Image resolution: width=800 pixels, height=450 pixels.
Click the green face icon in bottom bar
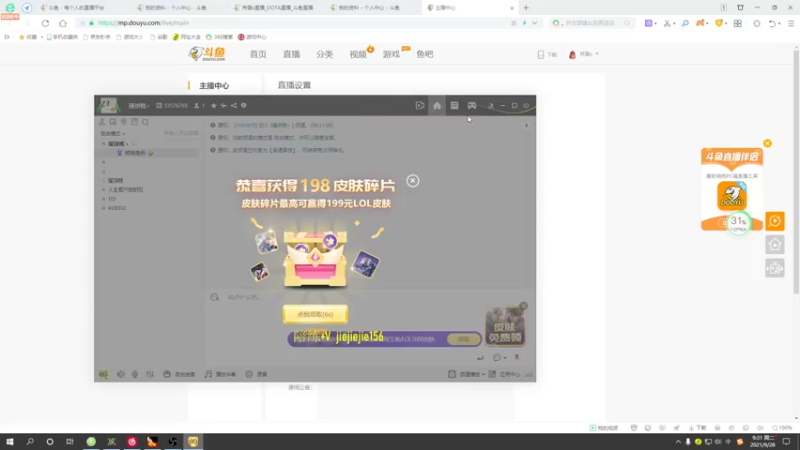103,374
